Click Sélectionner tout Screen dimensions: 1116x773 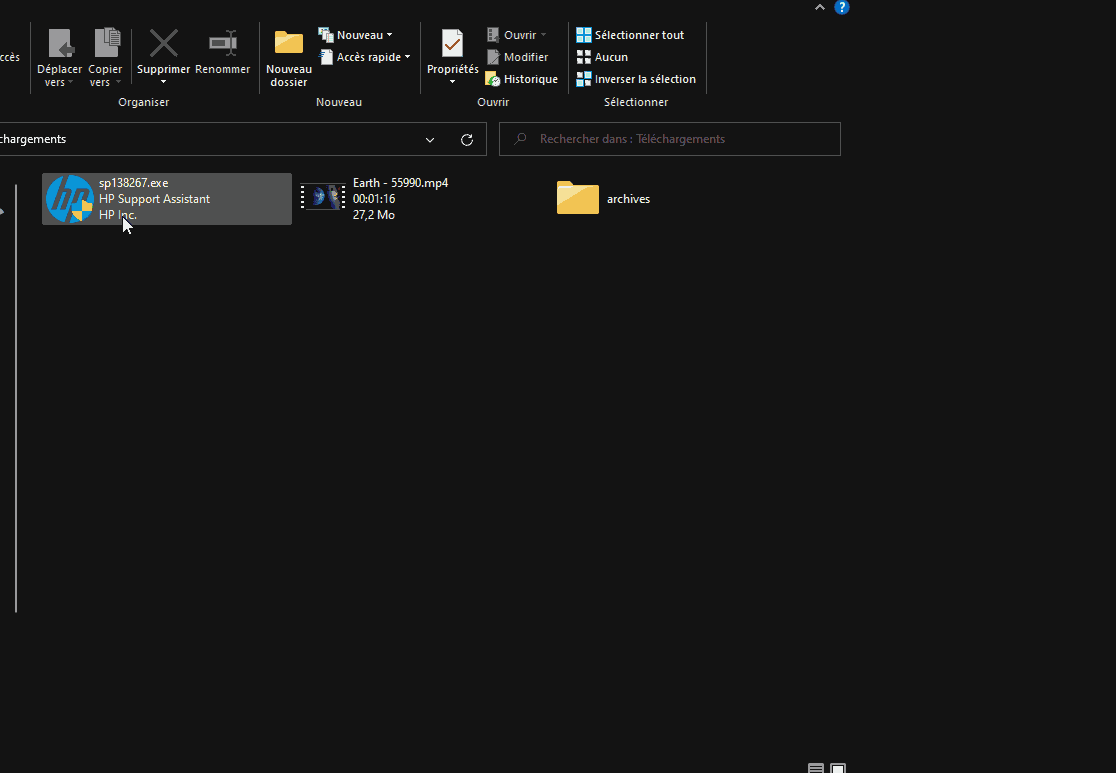click(x=631, y=35)
